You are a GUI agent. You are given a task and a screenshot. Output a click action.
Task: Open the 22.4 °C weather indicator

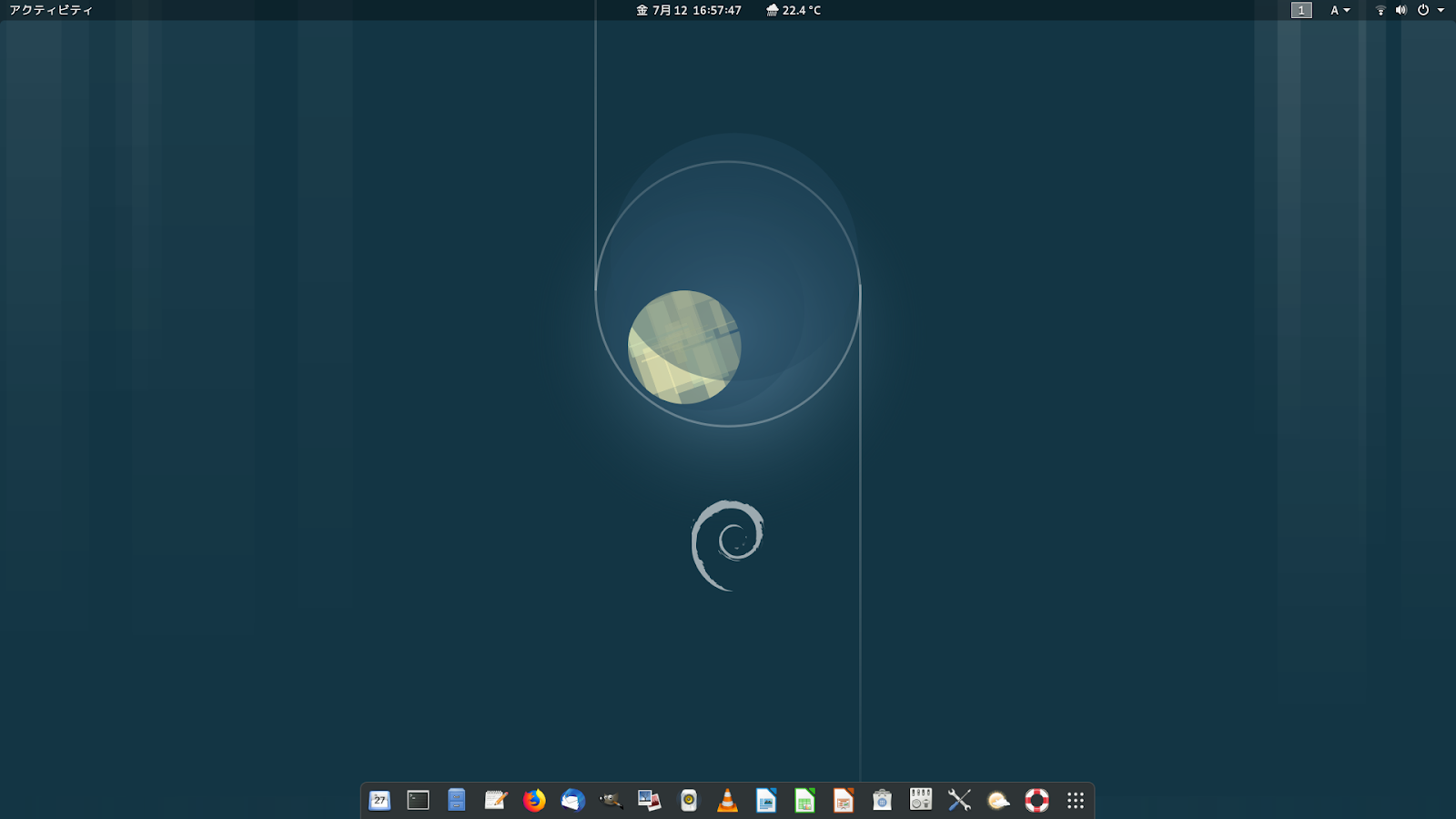(794, 10)
